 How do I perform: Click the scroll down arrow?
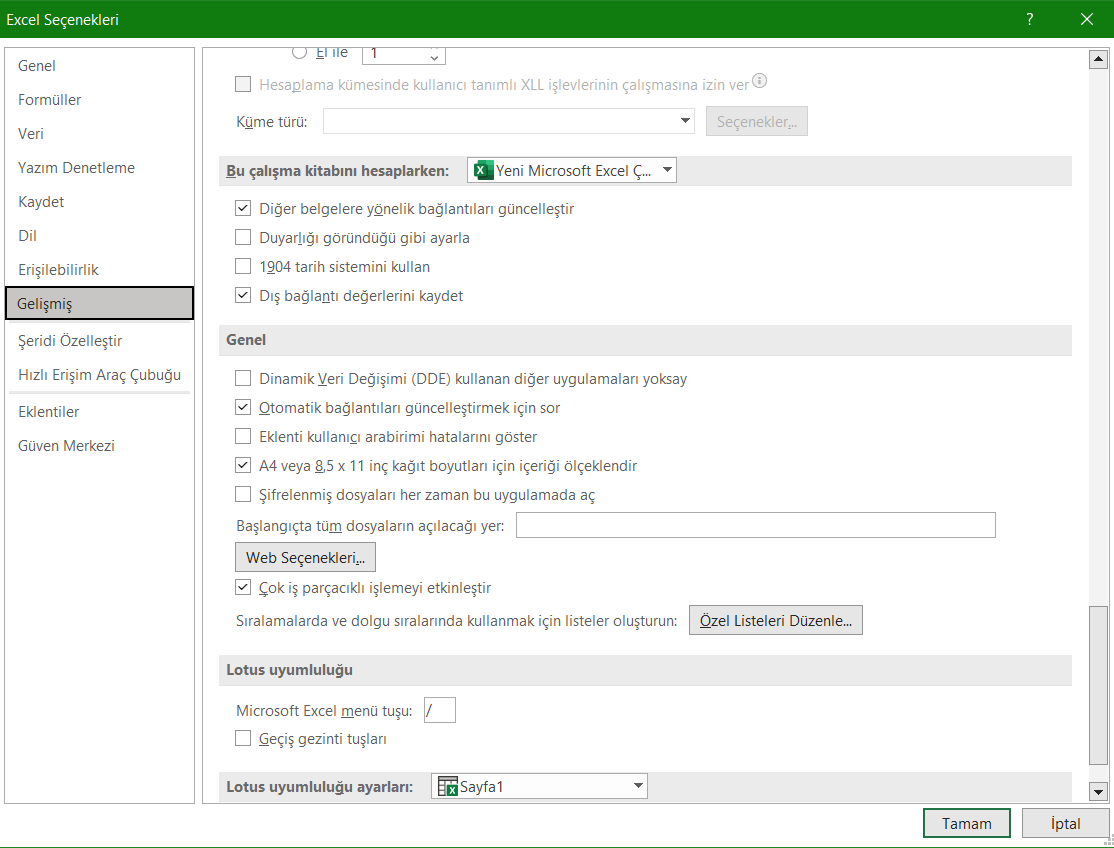(x=1098, y=791)
